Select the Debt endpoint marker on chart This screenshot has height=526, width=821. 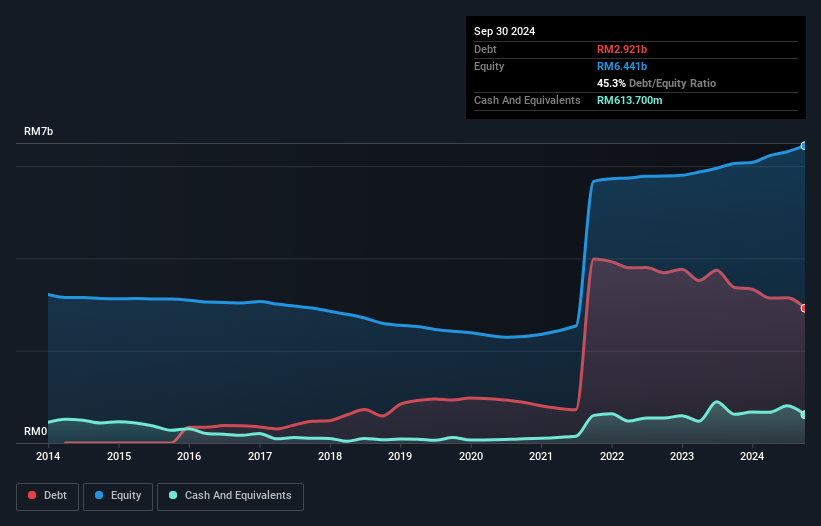[x=804, y=308]
